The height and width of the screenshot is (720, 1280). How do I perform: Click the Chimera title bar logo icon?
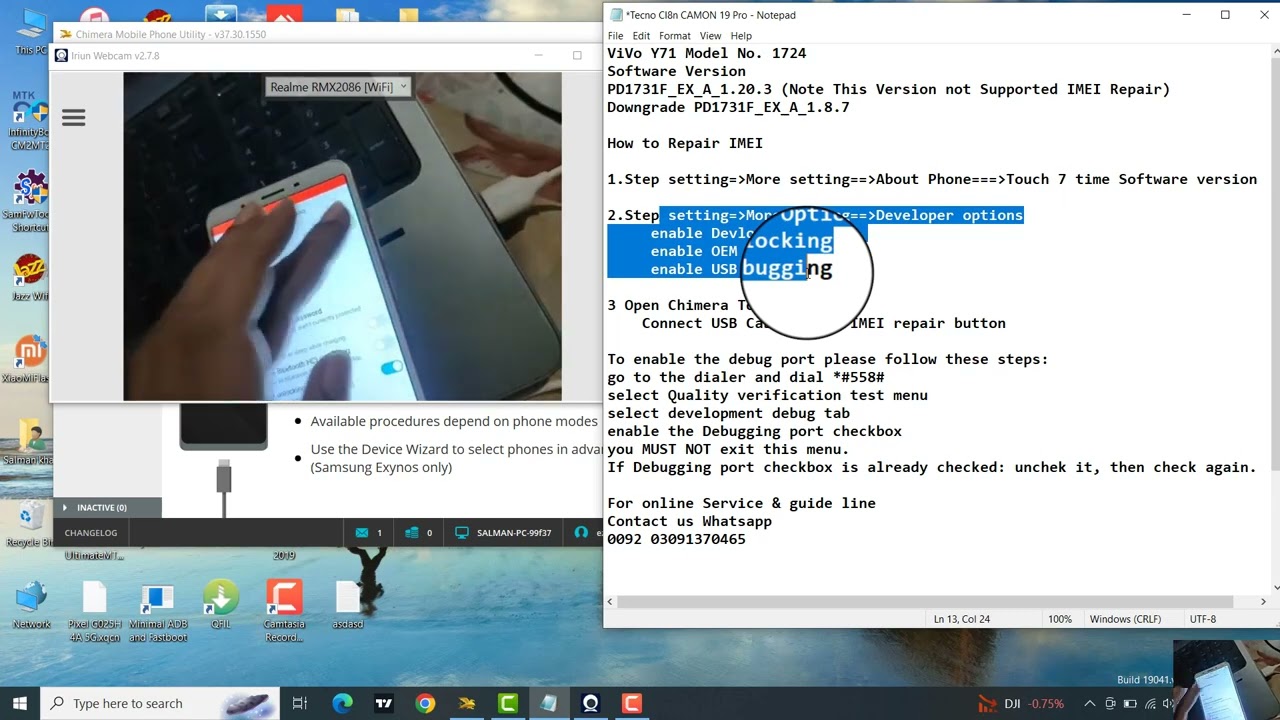[x=65, y=34]
